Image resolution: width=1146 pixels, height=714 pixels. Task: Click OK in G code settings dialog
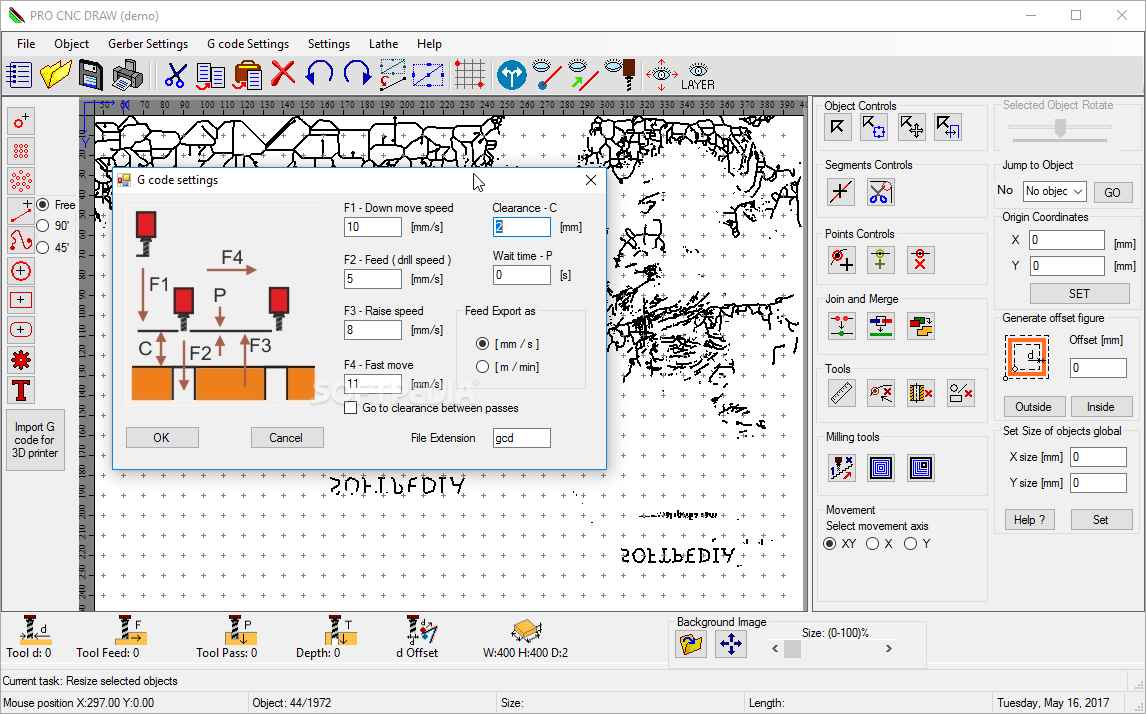[x=162, y=438]
